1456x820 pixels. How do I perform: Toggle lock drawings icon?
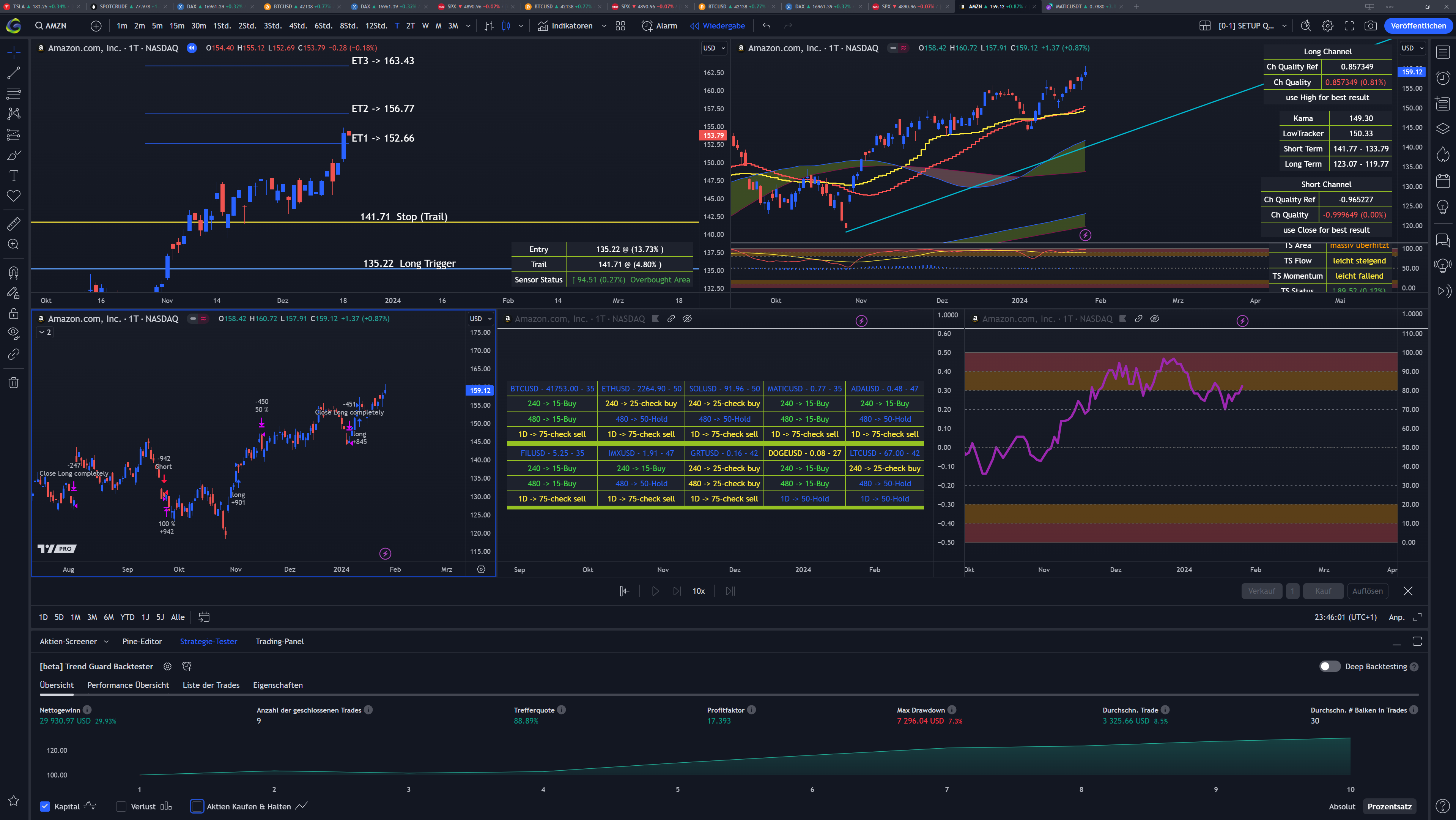click(14, 314)
